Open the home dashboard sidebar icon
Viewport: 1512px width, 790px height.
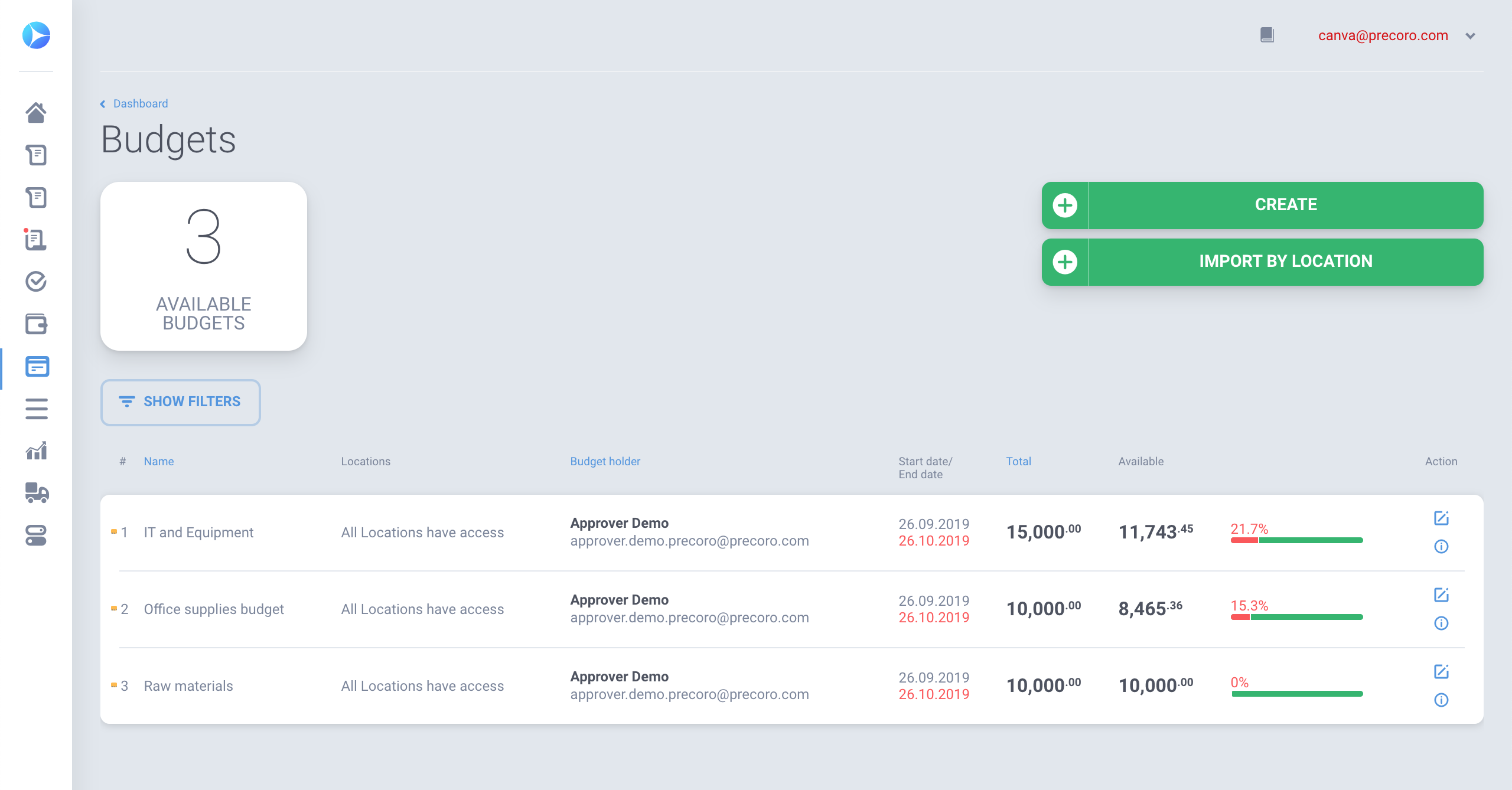36,112
